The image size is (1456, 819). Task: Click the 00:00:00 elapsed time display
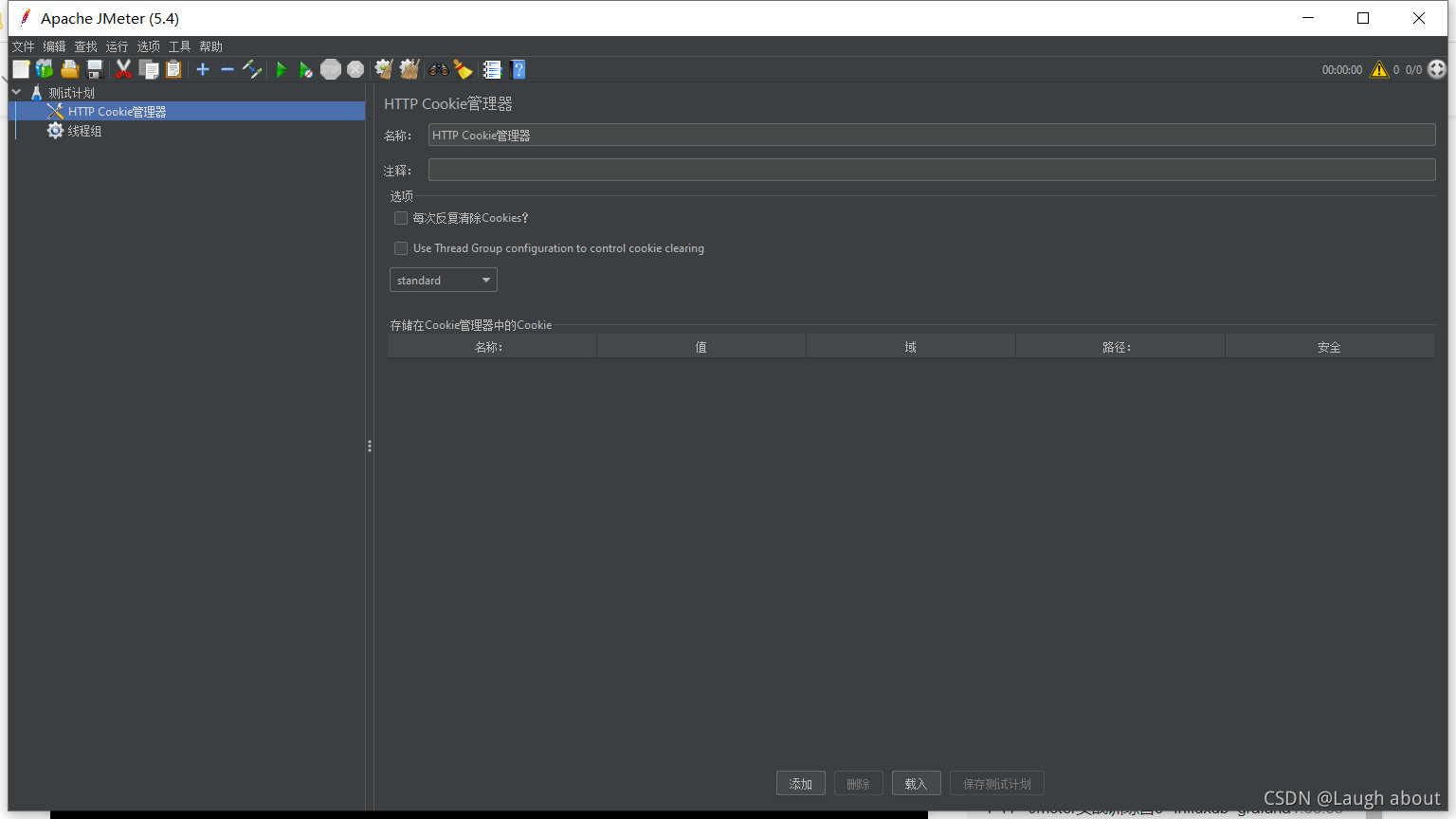(x=1342, y=70)
